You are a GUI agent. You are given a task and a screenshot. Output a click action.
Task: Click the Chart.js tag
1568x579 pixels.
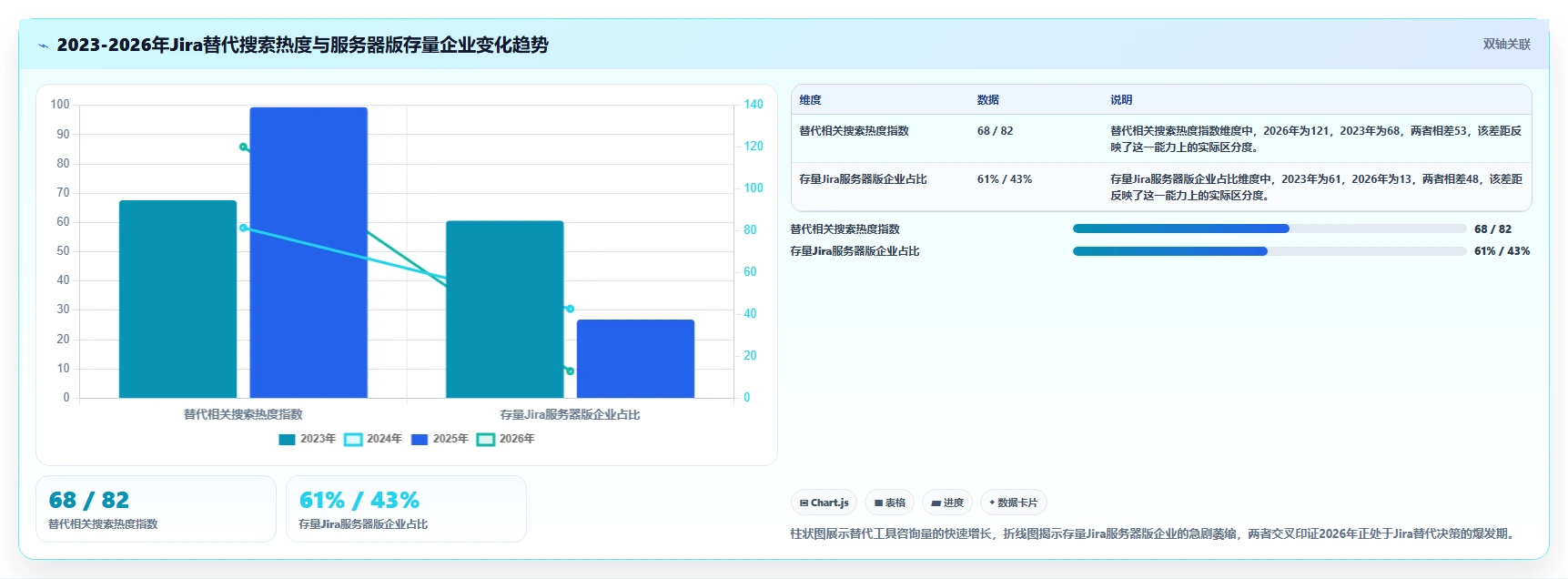point(824,503)
